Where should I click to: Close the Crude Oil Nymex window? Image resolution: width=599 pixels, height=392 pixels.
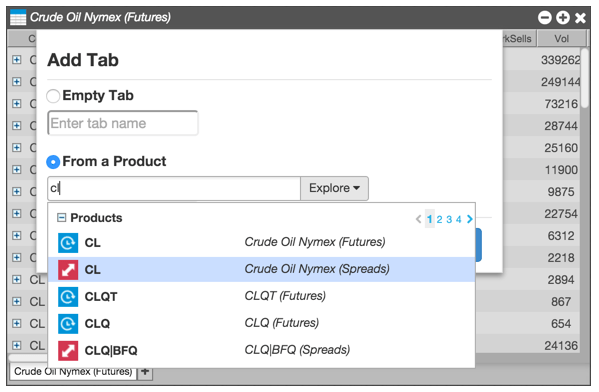(580, 18)
